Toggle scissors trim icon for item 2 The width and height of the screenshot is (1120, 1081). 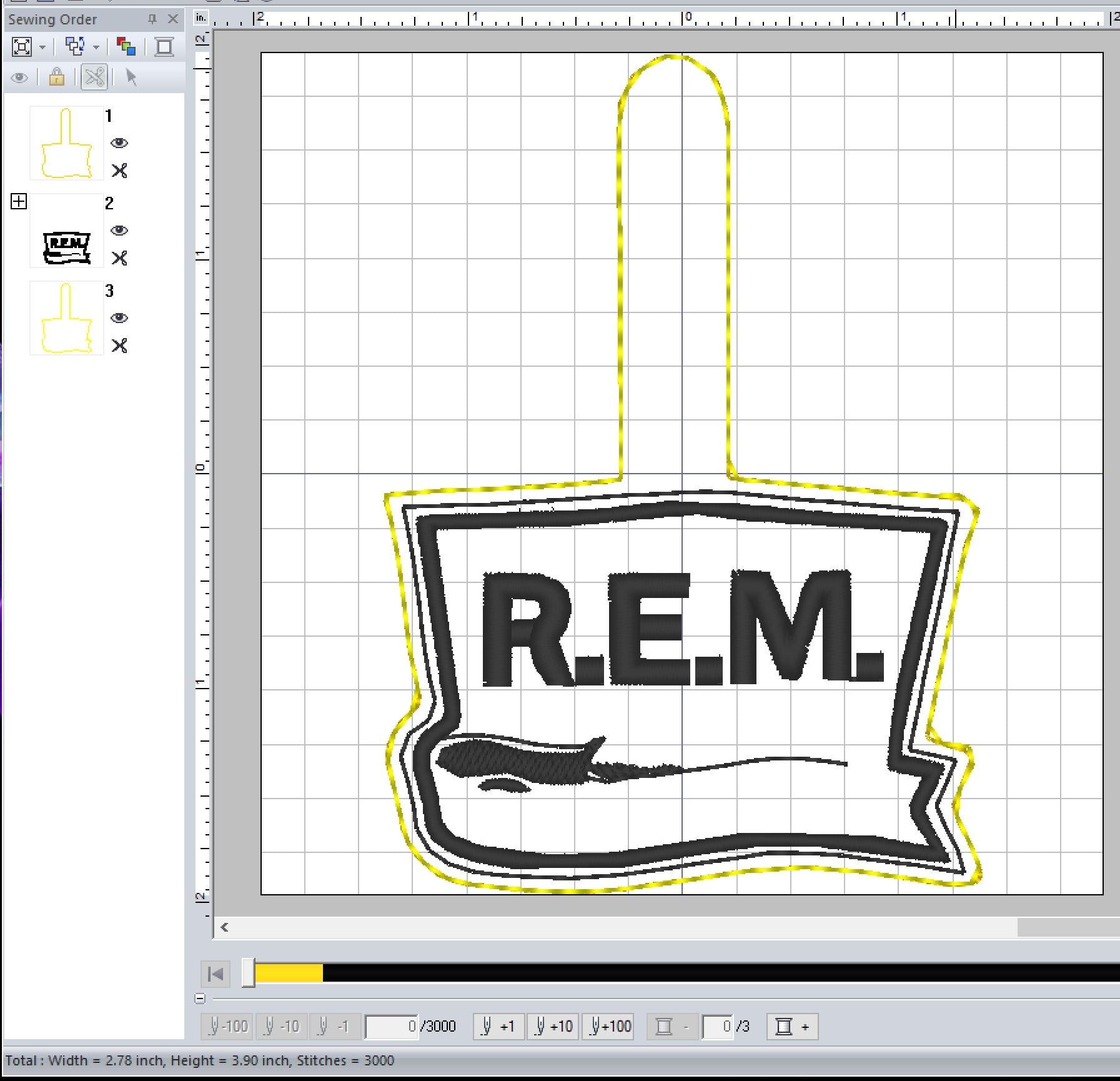pyautogui.click(x=119, y=258)
